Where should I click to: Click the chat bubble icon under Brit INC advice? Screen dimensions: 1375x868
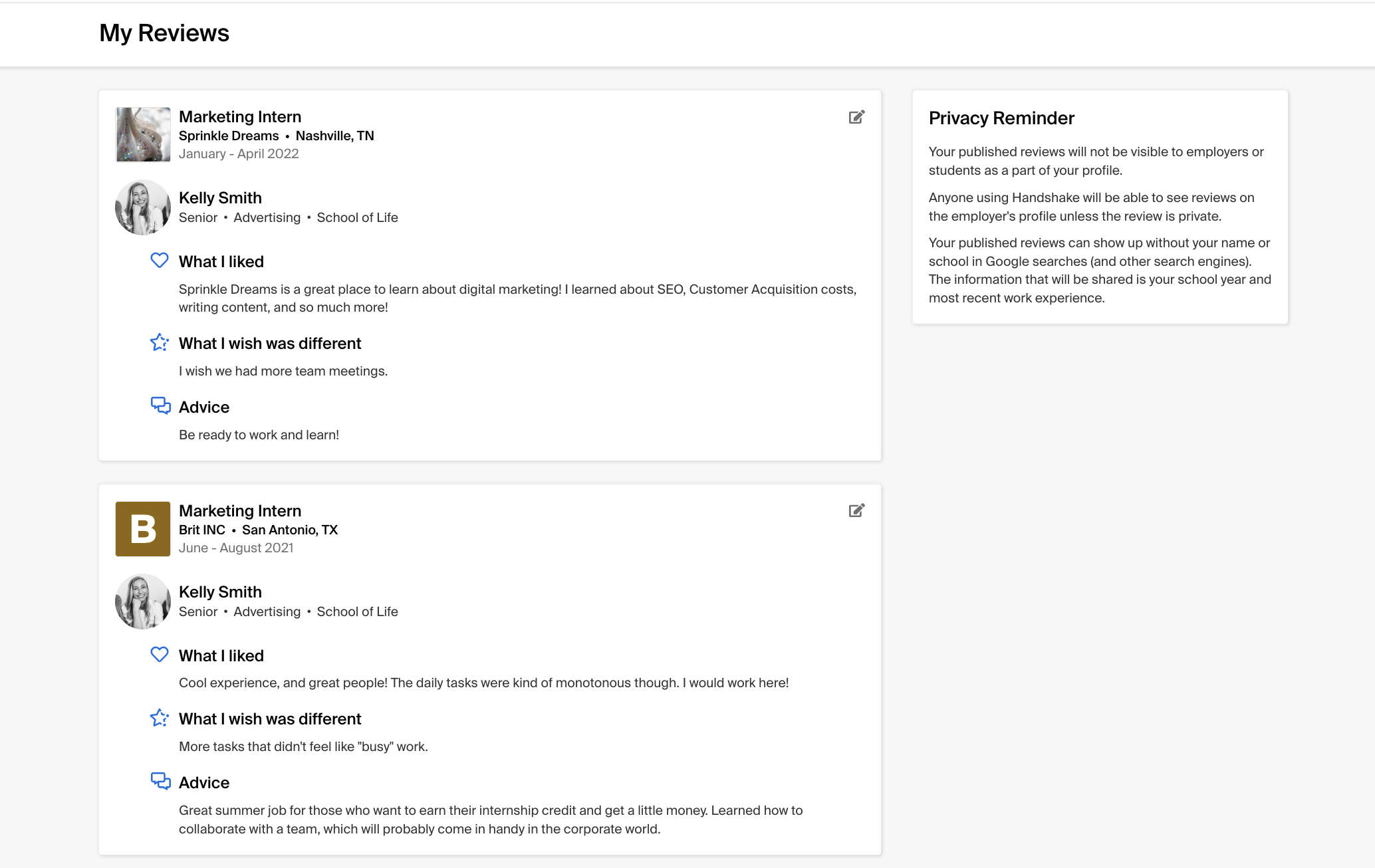point(159,781)
